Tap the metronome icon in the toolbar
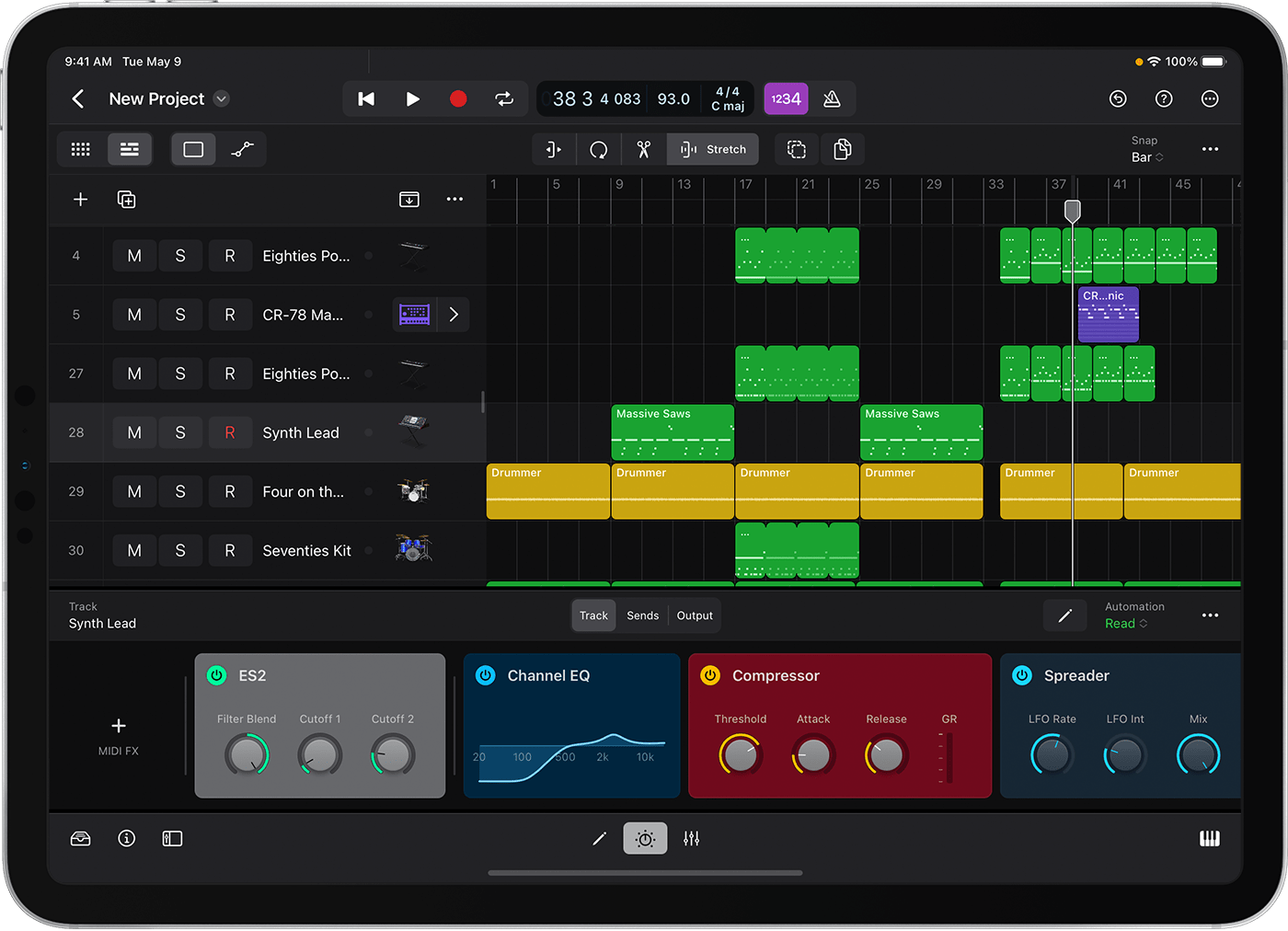The height and width of the screenshot is (931, 1288). point(834,98)
